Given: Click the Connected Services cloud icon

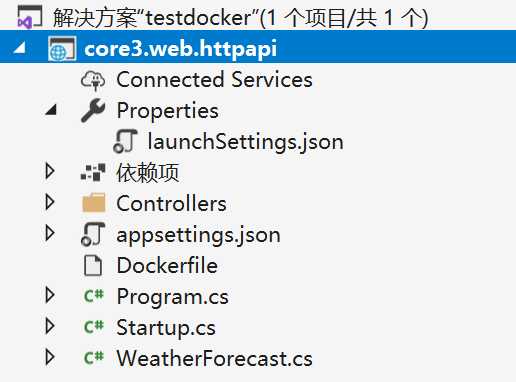Looking at the screenshot, I should [93, 80].
